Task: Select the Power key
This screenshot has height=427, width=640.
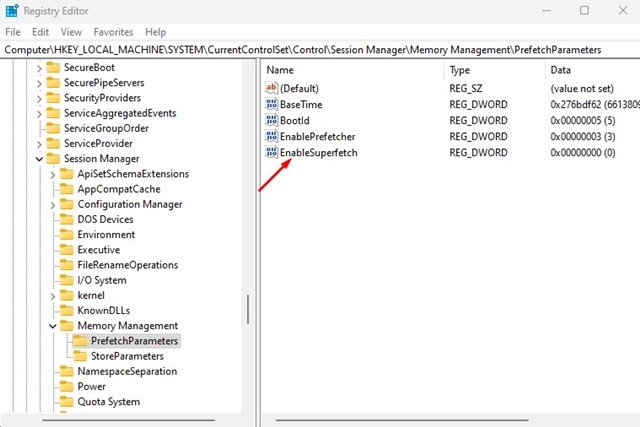Action: coord(91,386)
